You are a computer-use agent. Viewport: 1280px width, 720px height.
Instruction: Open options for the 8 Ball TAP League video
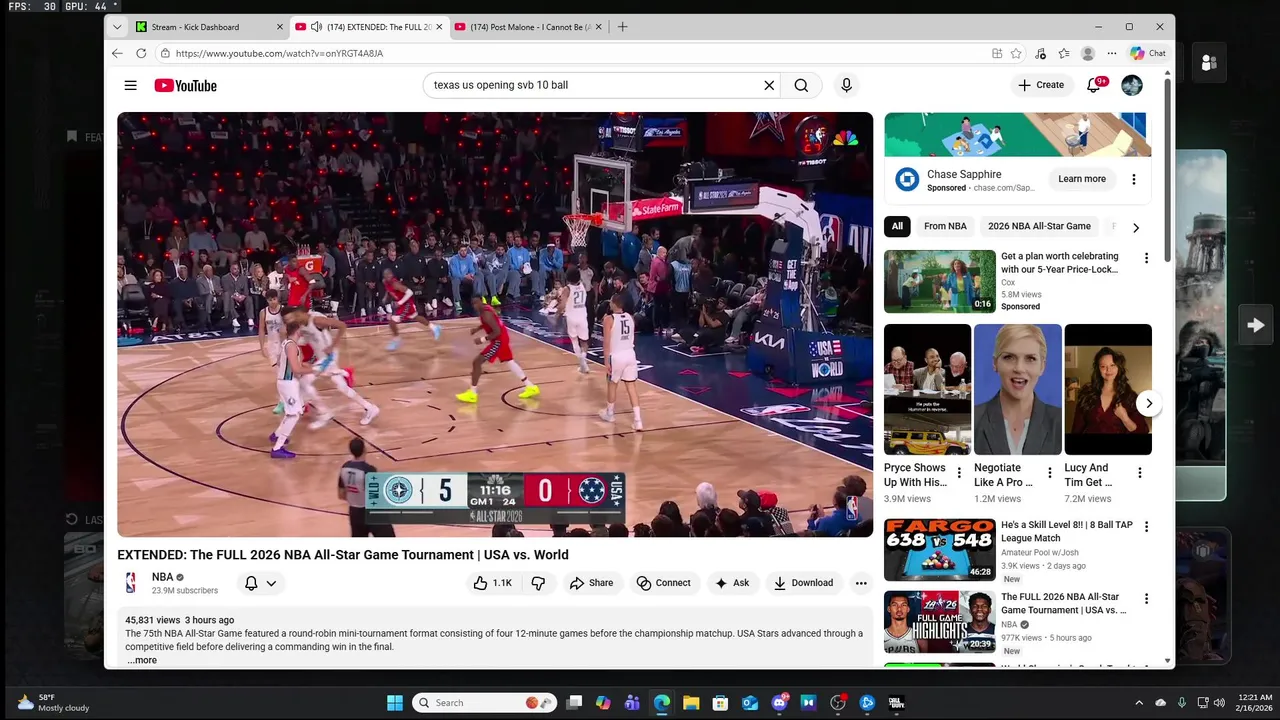click(x=1146, y=526)
